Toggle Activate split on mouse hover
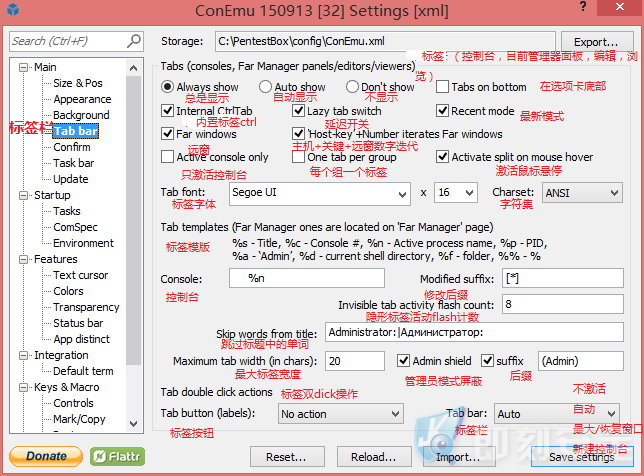 (442, 156)
